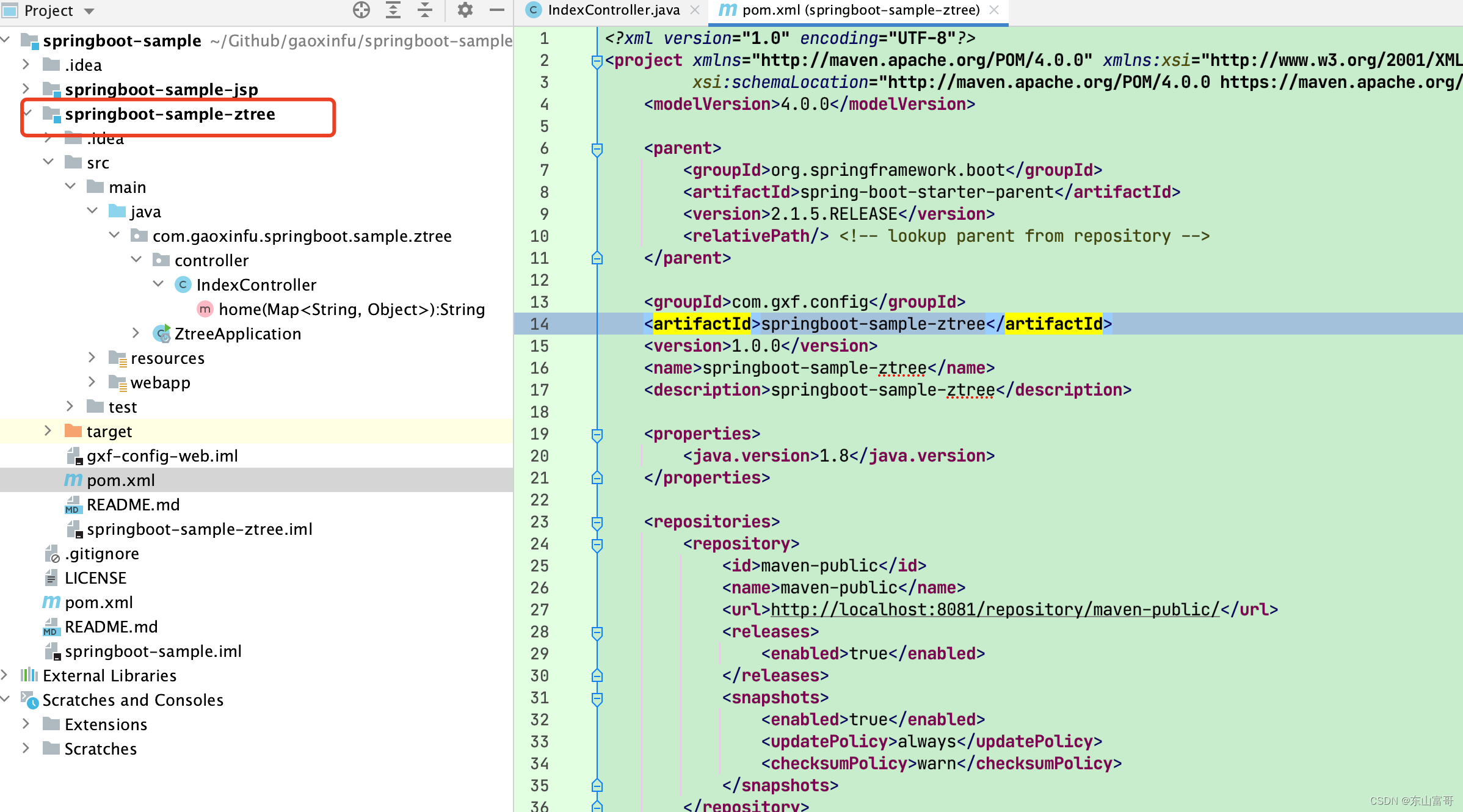The image size is (1463, 812).
Task: Select the Maven icon of ztree pom.xml
Action: tap(73, 480)
